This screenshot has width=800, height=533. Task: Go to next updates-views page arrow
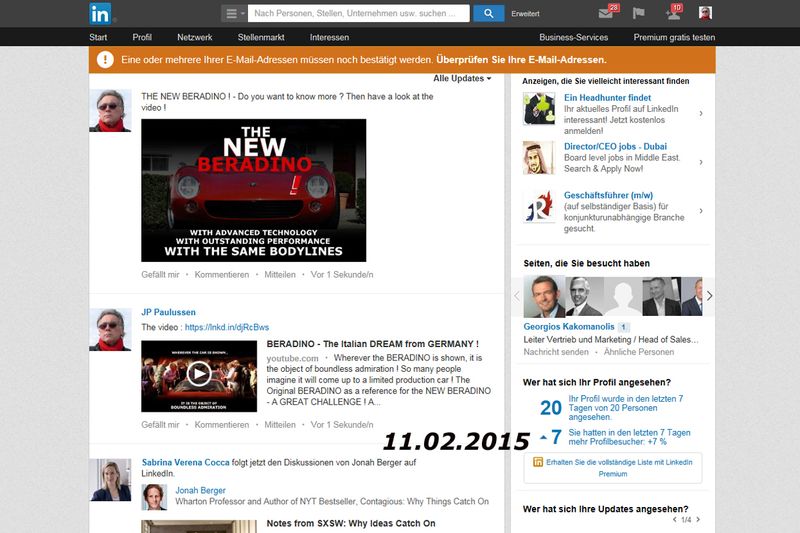(698, 520)
